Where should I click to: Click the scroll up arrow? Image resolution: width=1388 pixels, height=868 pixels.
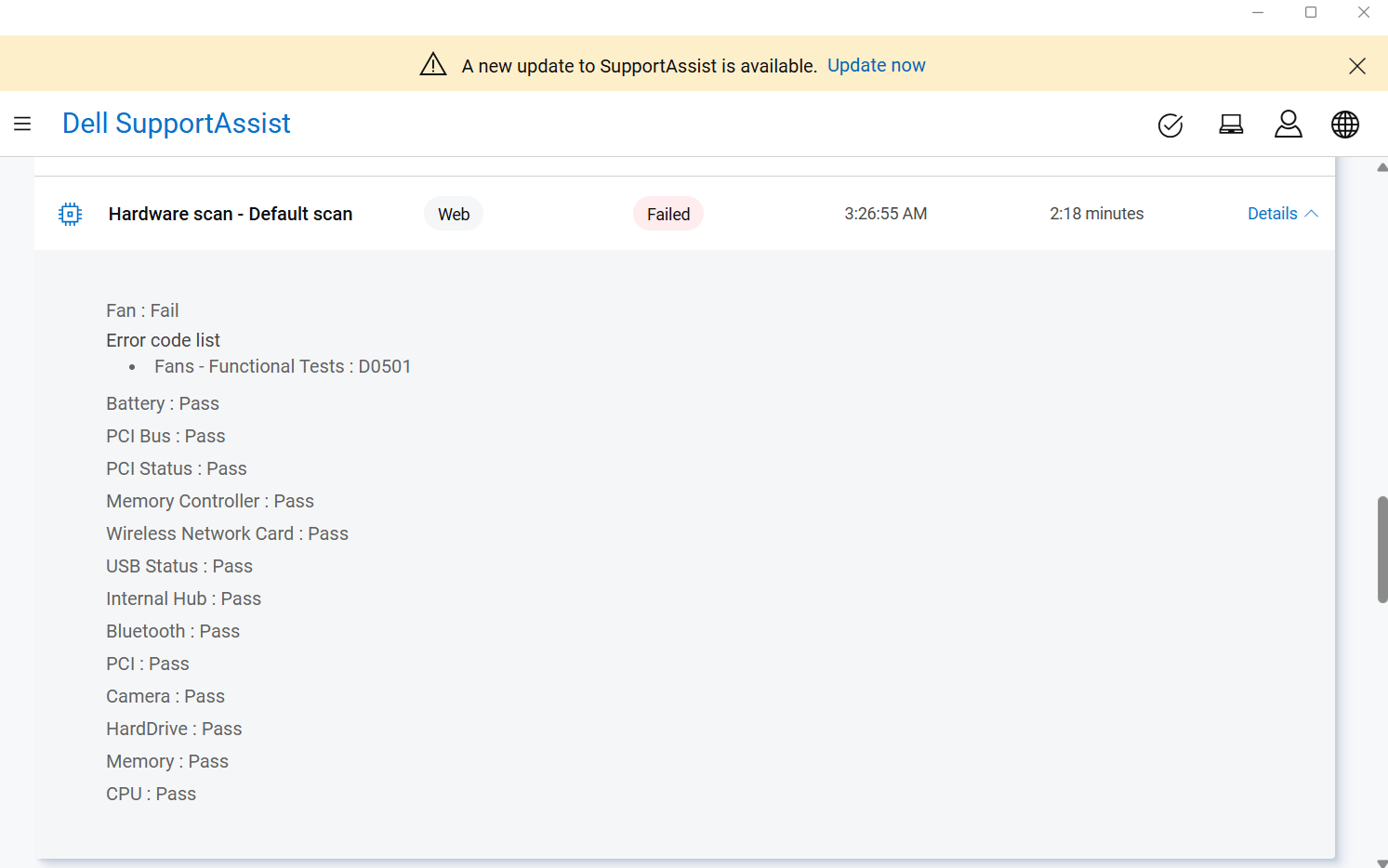point(1381,168)
